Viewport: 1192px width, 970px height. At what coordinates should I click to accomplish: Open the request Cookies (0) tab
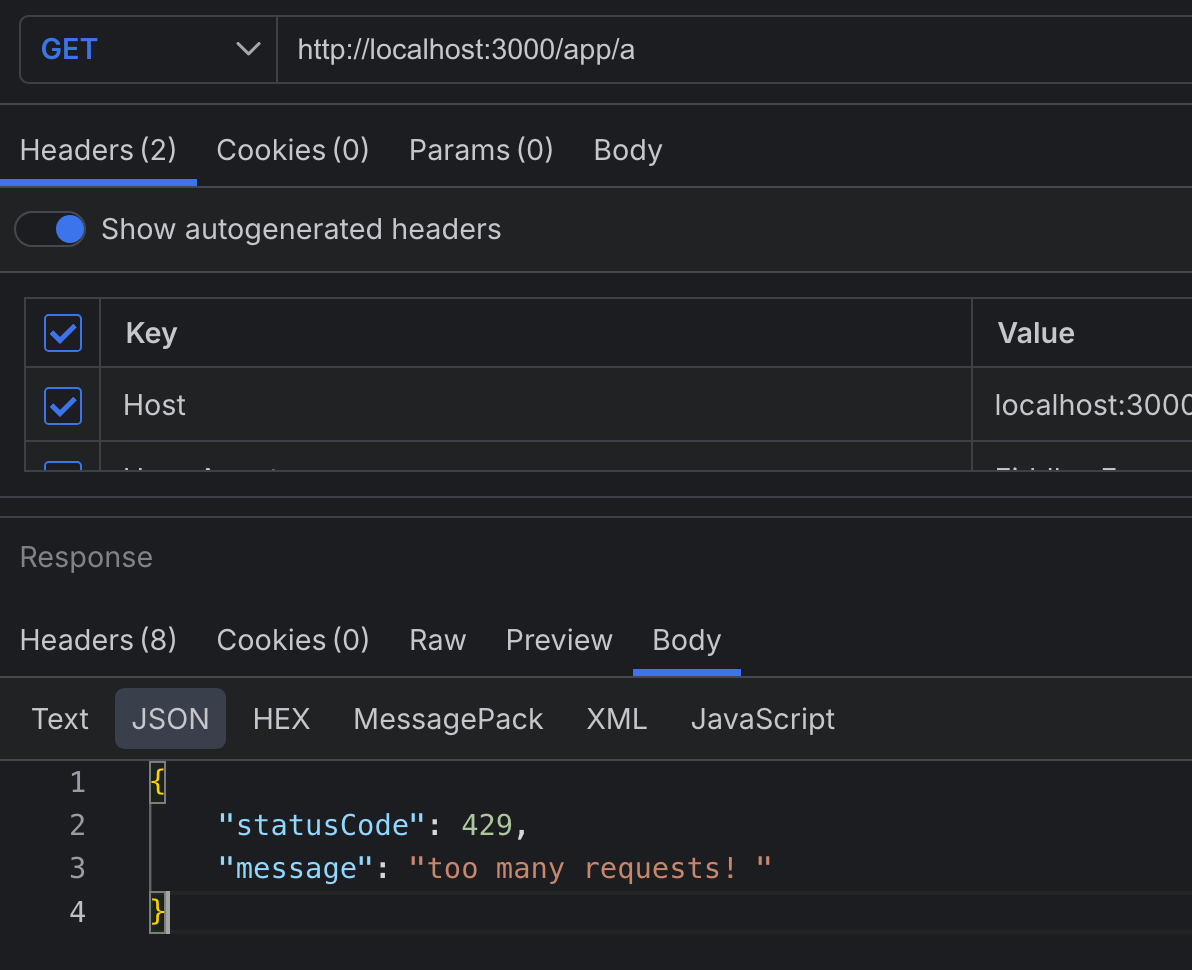coord(292,150)
